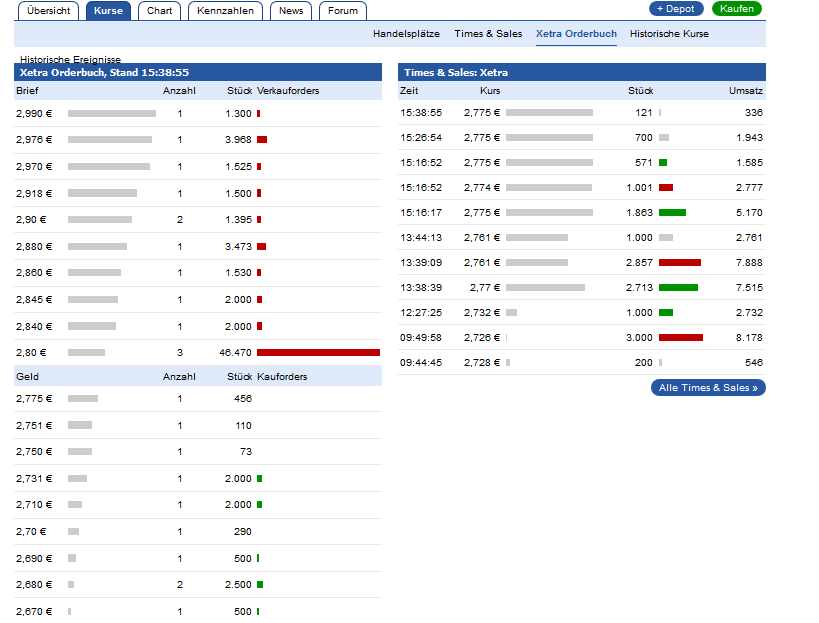Click the Kurs column header

click(x=490, y=91)
